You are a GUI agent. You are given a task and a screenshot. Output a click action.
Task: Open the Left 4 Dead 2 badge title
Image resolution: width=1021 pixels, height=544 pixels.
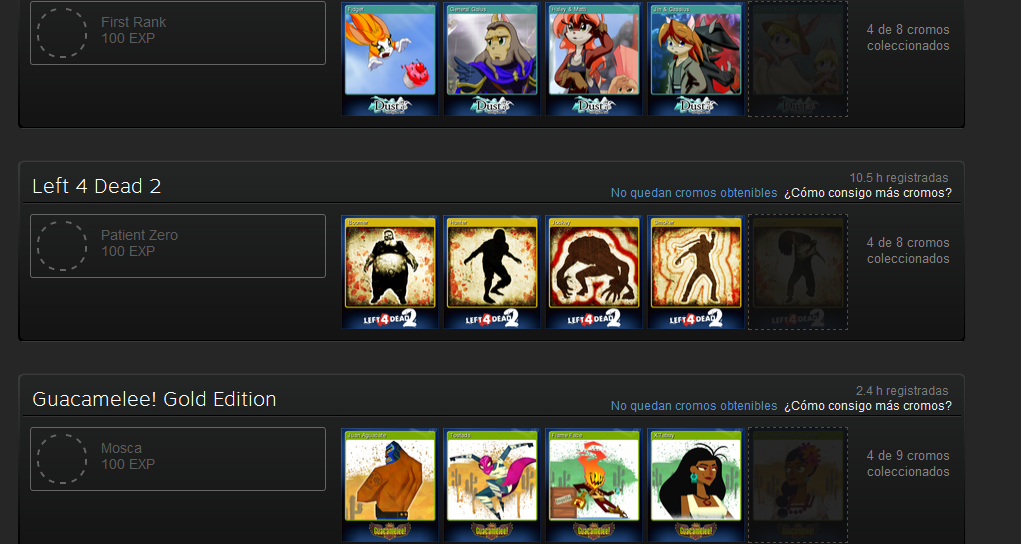[x=96, y=186]
